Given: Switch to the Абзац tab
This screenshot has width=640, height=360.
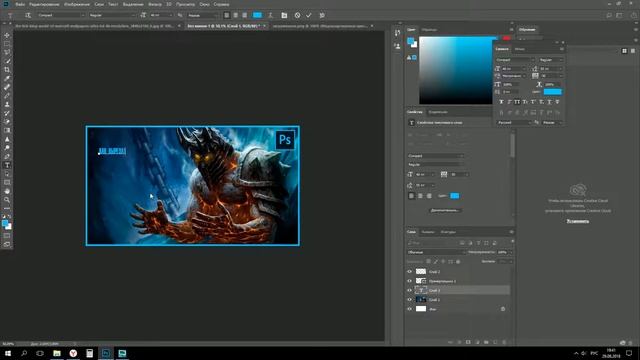Looking at the screenshot, I should click(520, 49).
